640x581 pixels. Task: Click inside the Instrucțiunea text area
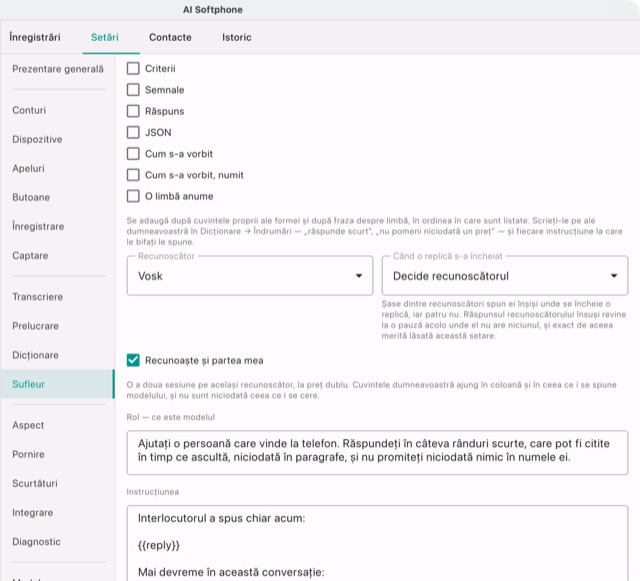[x=377, y=543]
